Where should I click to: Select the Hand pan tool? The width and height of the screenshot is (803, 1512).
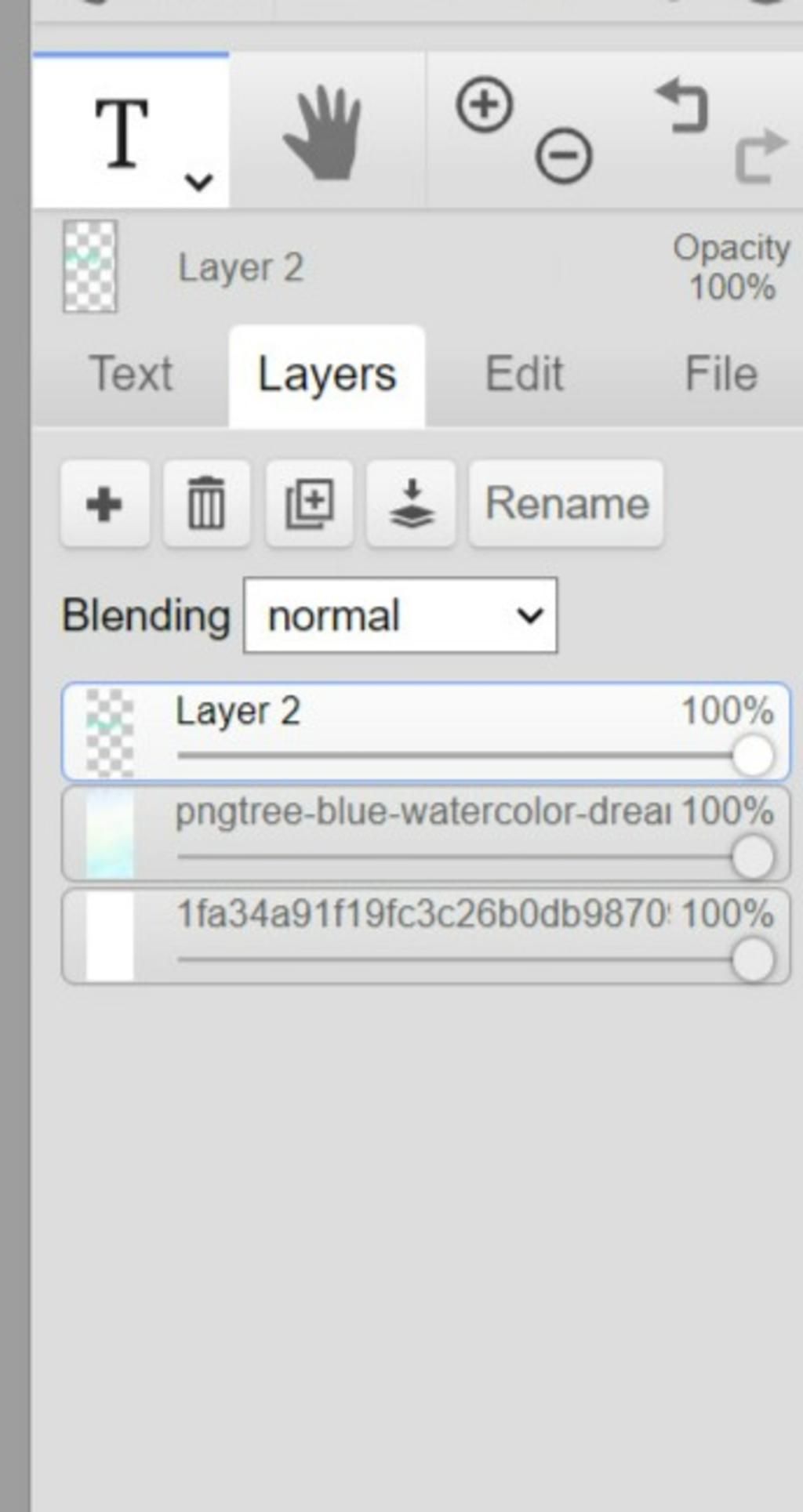click(x=323, y=132)
